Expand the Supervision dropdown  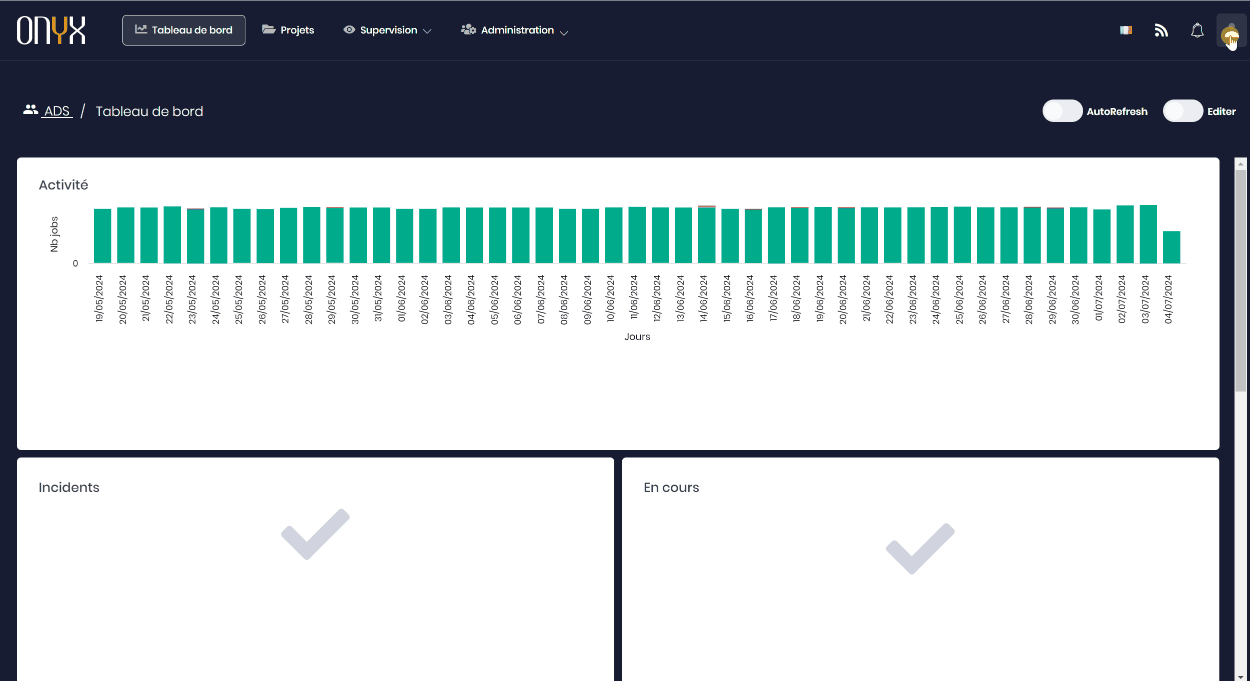point(387,30)
